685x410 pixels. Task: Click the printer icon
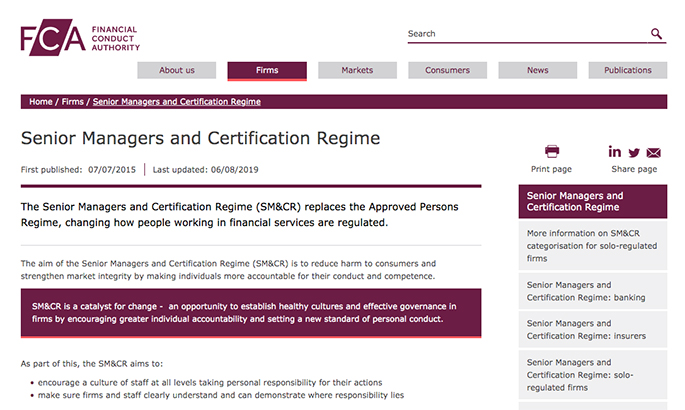coord(552,151)
